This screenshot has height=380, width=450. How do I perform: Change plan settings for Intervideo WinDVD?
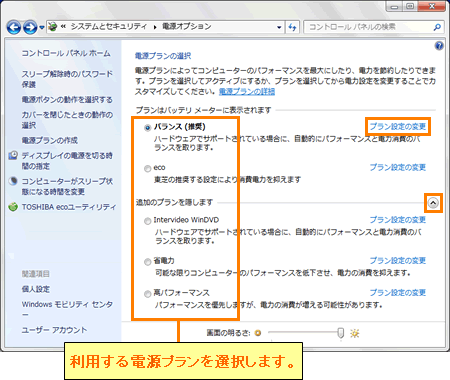(398, 220)
